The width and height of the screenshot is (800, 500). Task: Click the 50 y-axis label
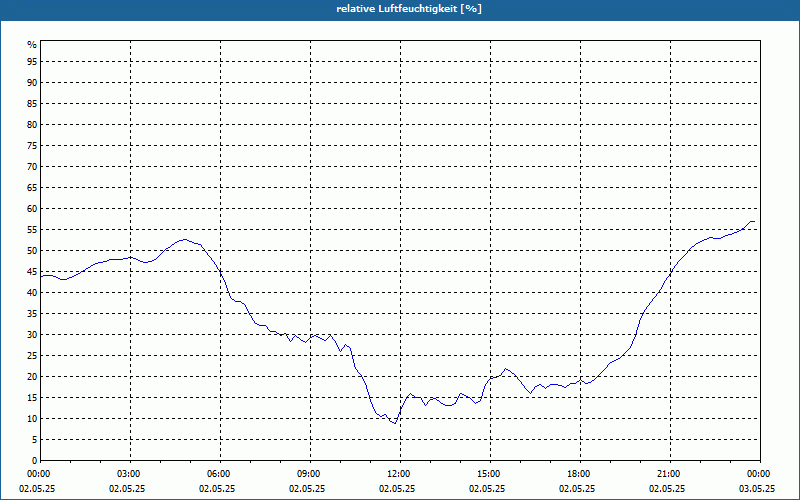pyautogui.click(x=32, y=251)
